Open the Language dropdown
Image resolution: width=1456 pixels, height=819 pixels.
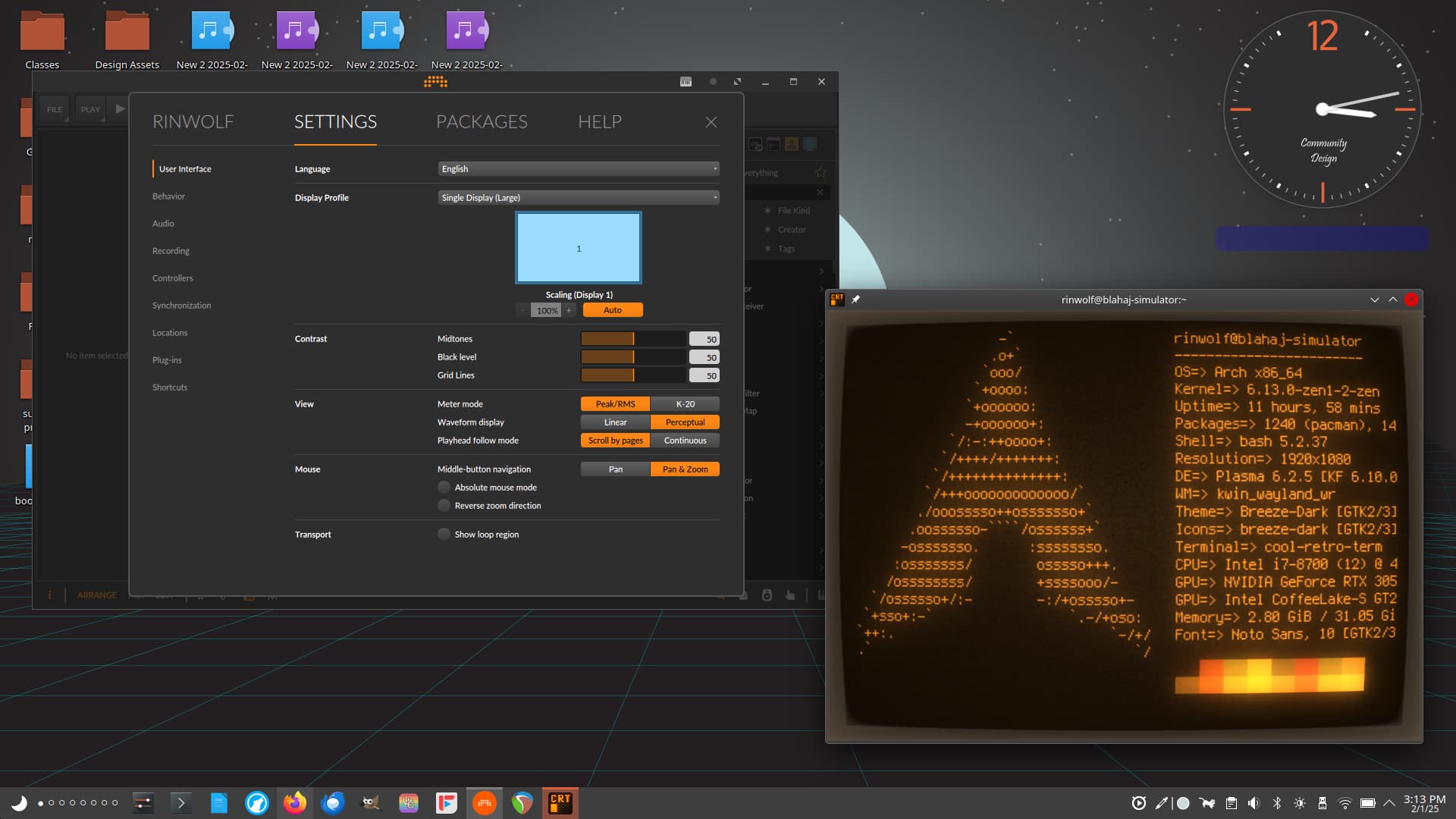(x=579, y=169)
